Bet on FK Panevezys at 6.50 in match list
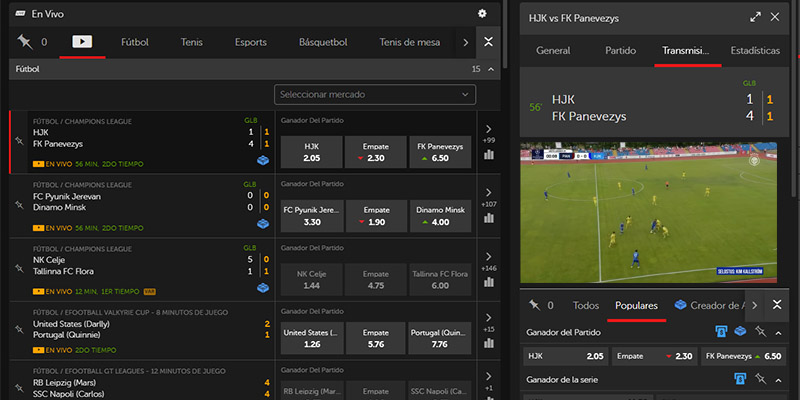Viewport: 800px width, 400px height. (440, 152)
